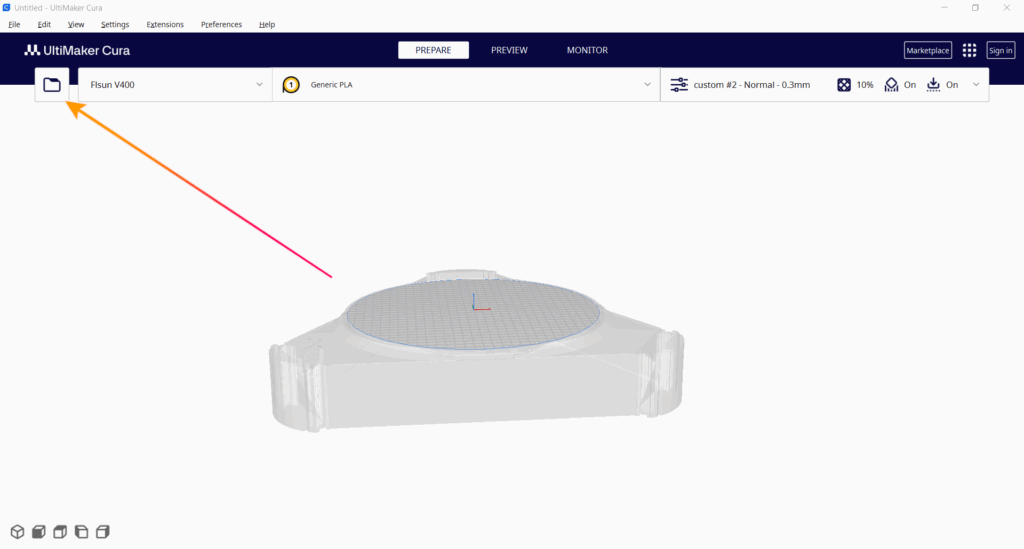Screen dimensions: 1024x549
Task: Click the origin axis marker on build plate
Action: (480, 302)
